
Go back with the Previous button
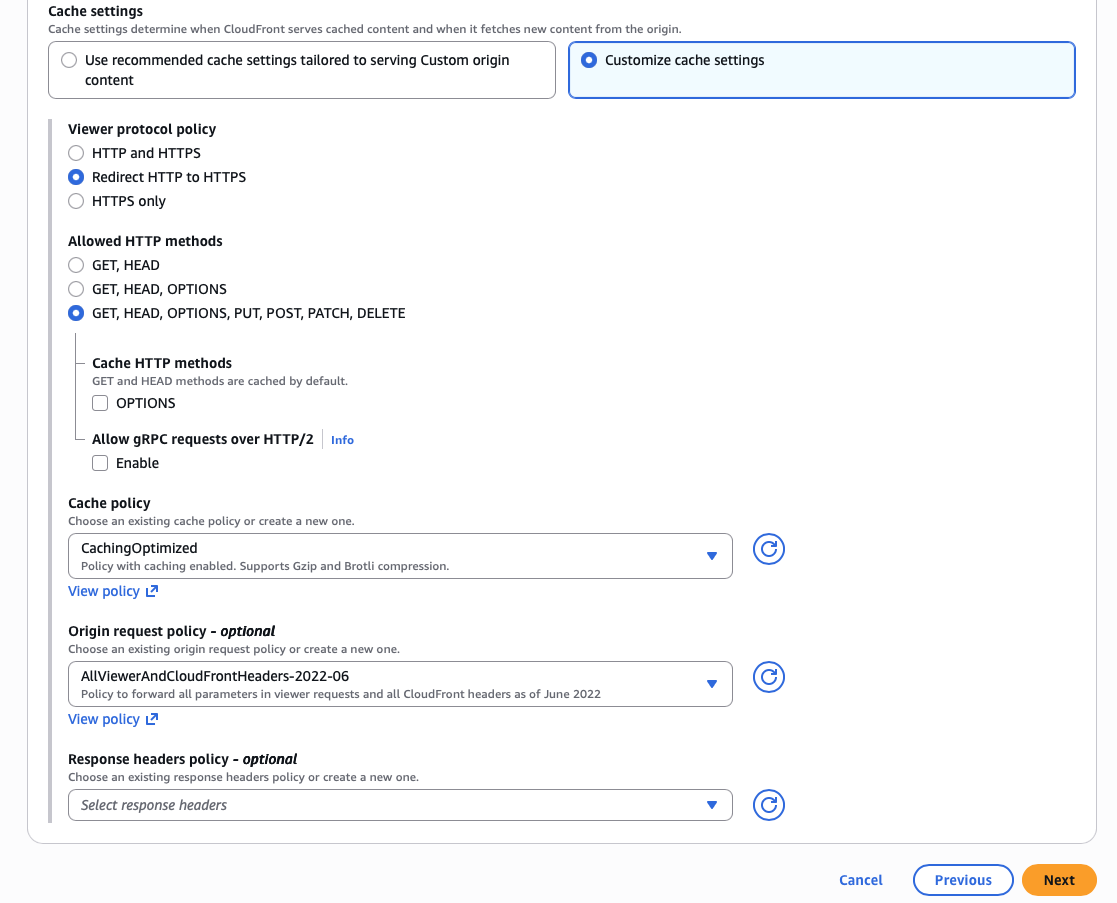[x=963, y=880]
